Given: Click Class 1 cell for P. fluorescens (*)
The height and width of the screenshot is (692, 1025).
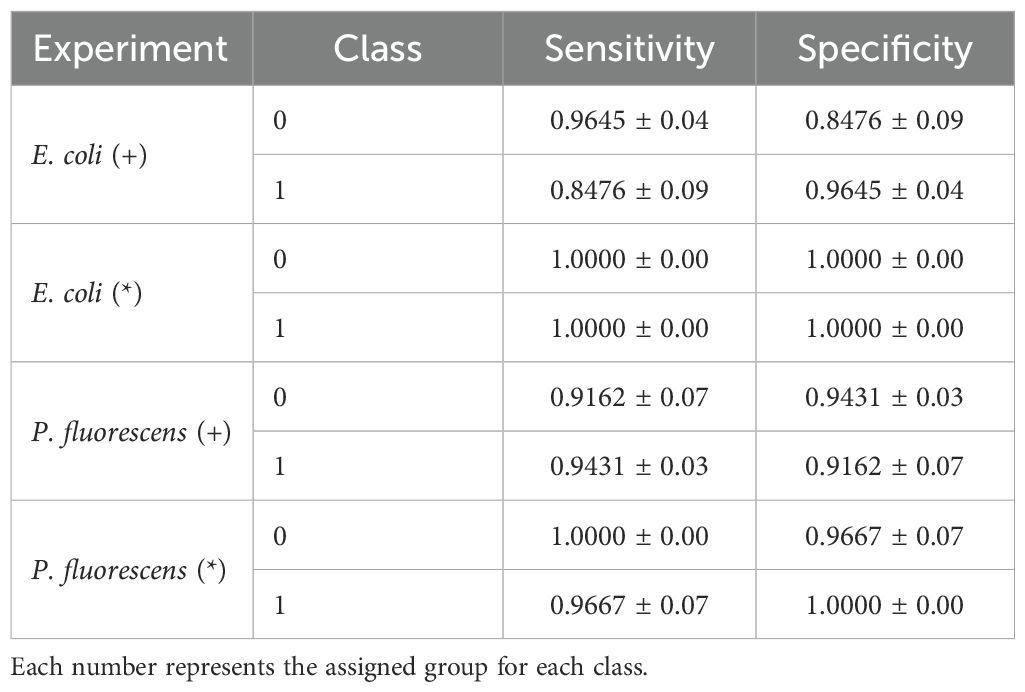Looking at the screenshot, I should point(279,605).
